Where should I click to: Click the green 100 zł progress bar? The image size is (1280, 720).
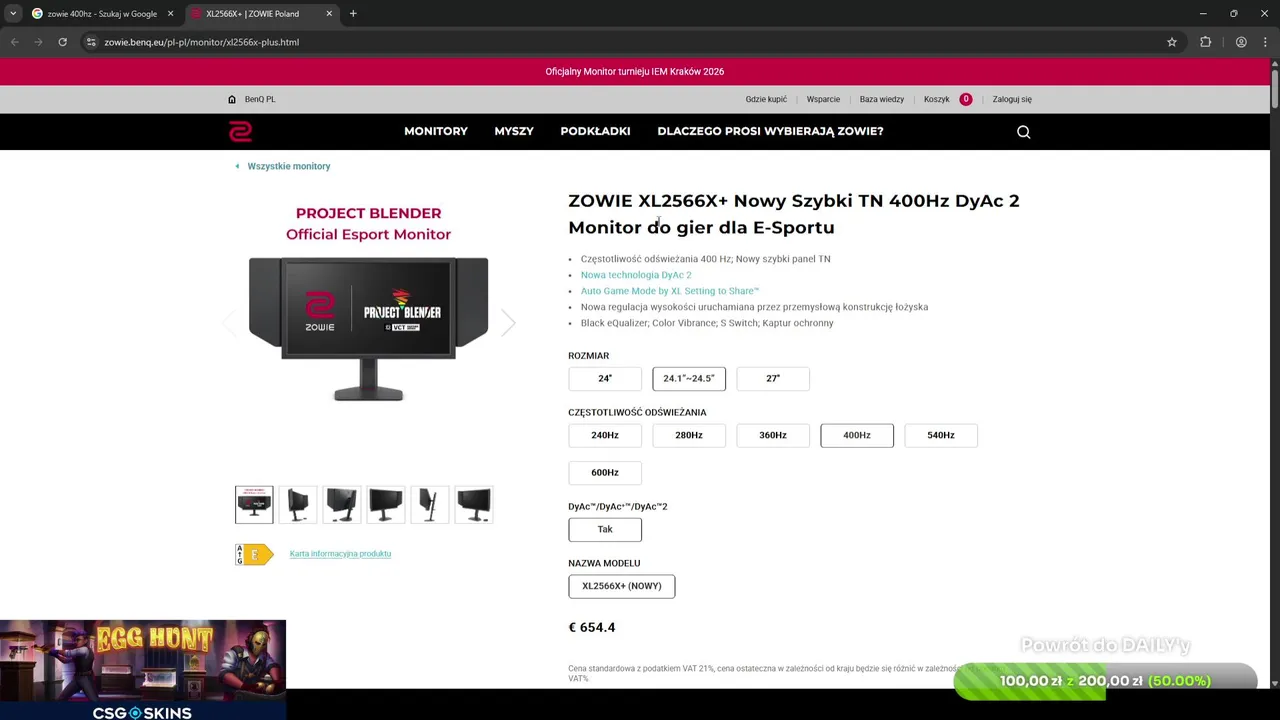pyautogui.click(x=1105, y=681)
